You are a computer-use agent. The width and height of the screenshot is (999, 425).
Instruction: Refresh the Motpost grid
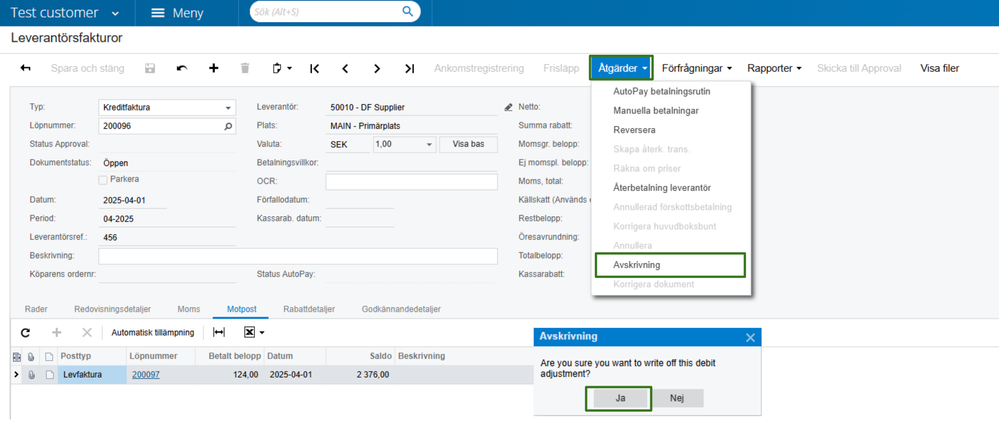click(25, 332)
